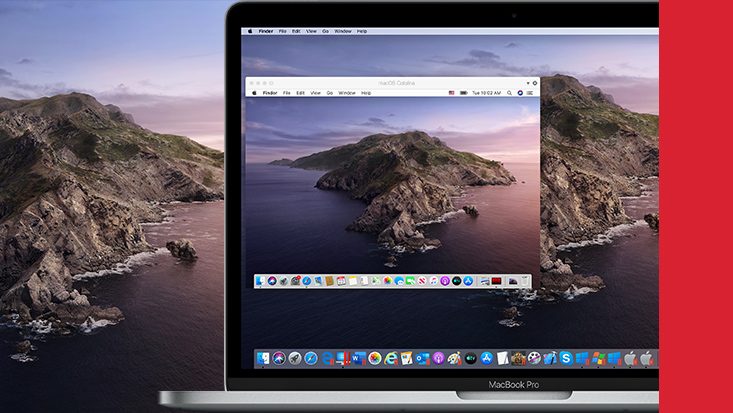Image resolution: width=733 pixels, height=413 pixels.
Task: Open Notes in the macOS Catalina window's dock
Action: (x=353, y=281)
